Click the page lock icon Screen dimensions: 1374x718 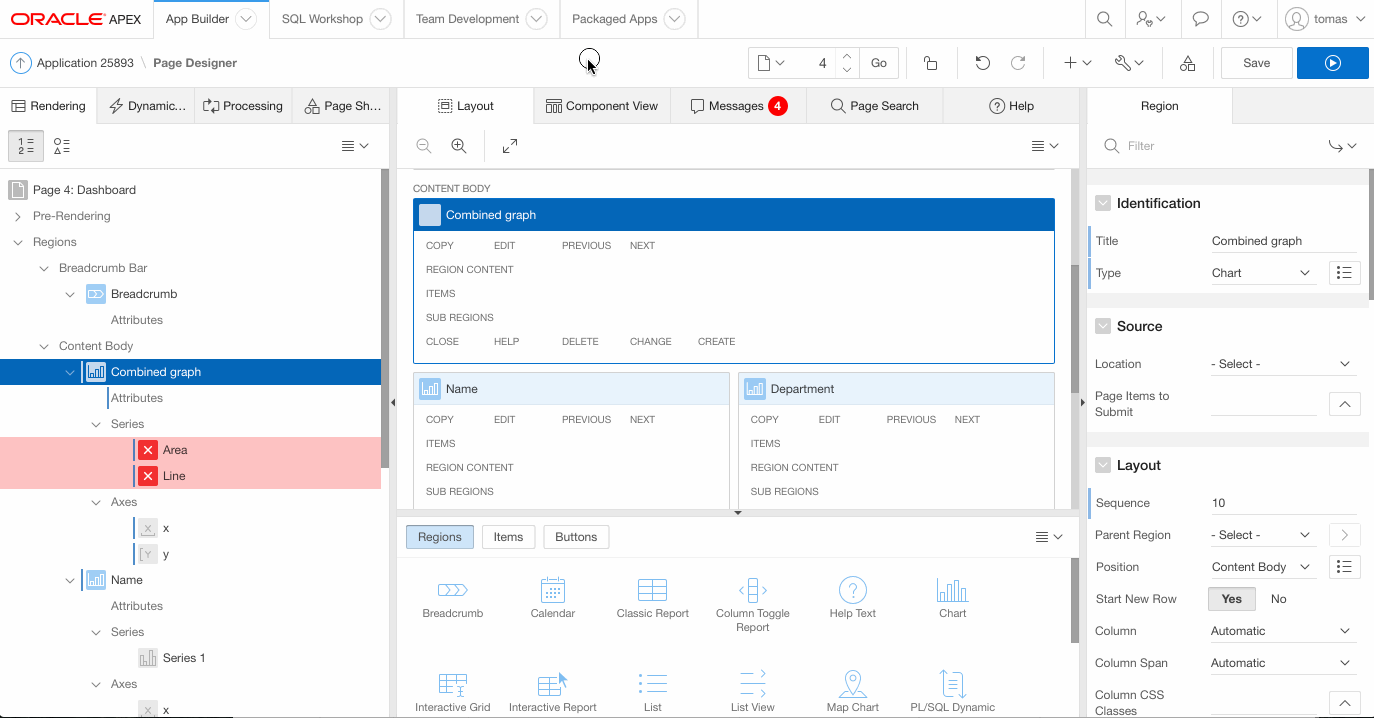930,63
